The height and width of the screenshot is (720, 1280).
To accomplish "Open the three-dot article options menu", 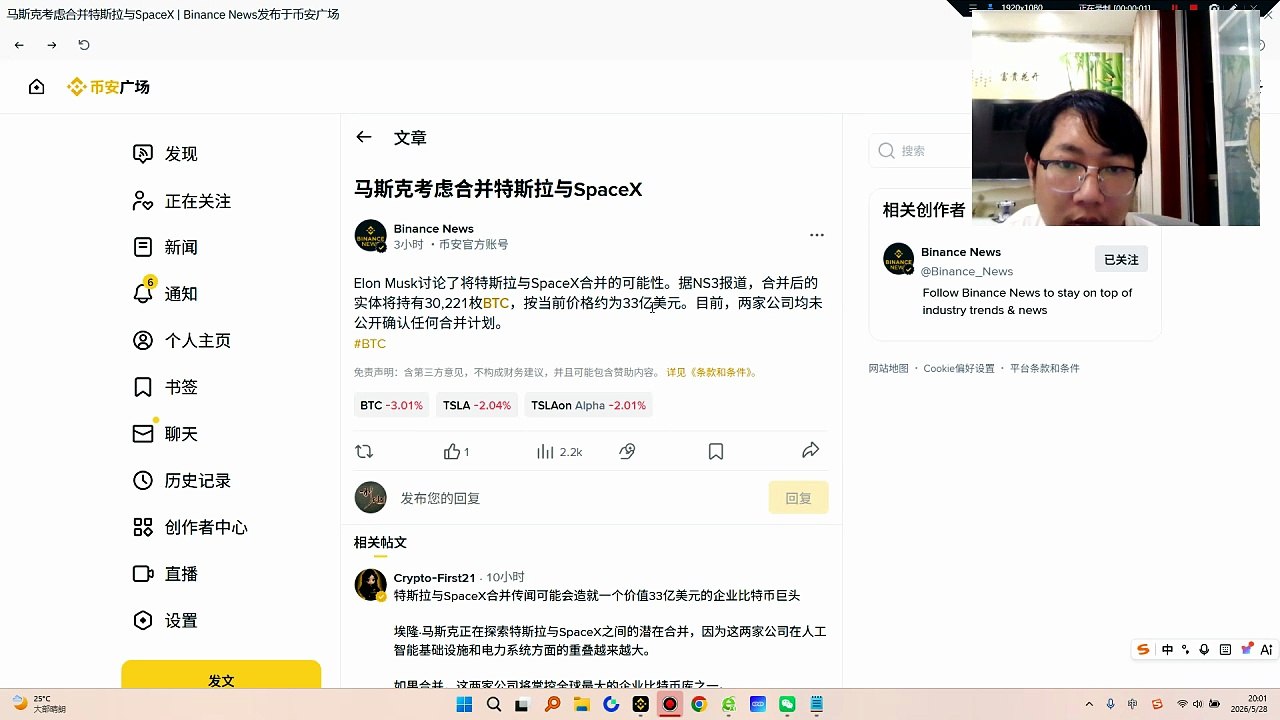I will 817,235.
